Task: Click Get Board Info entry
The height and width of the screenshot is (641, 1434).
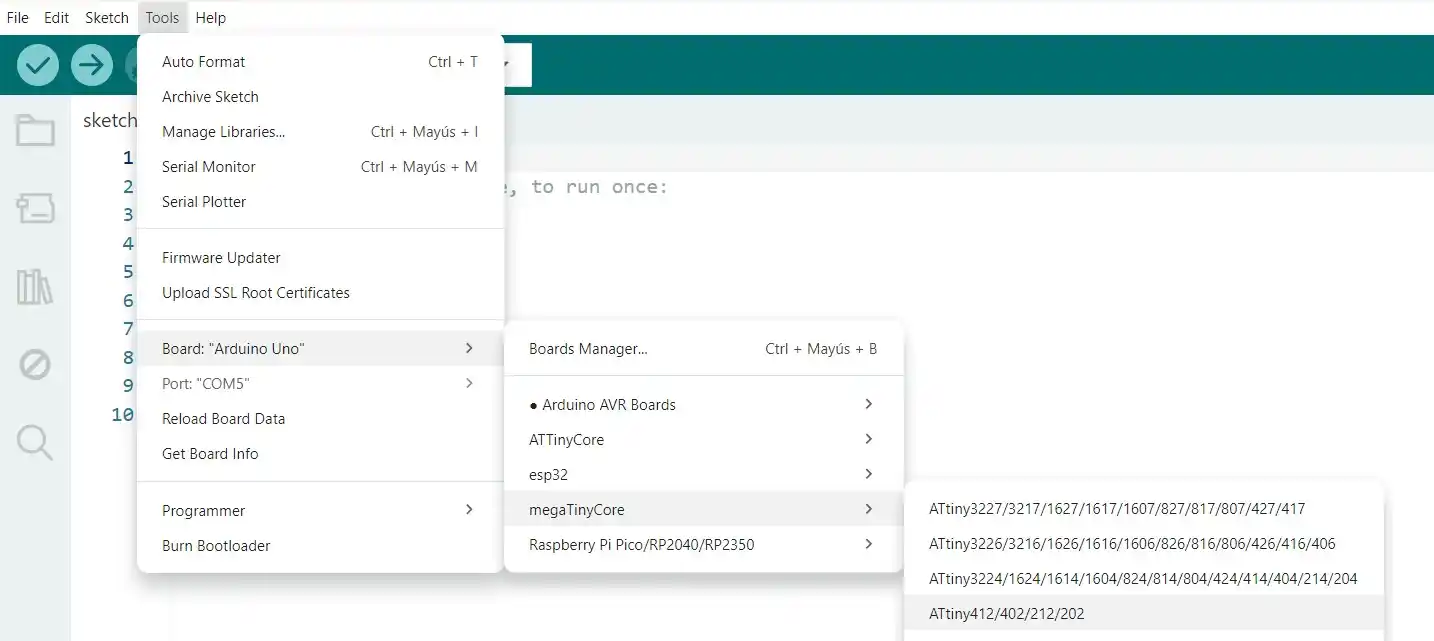Action: pos(320,454)
